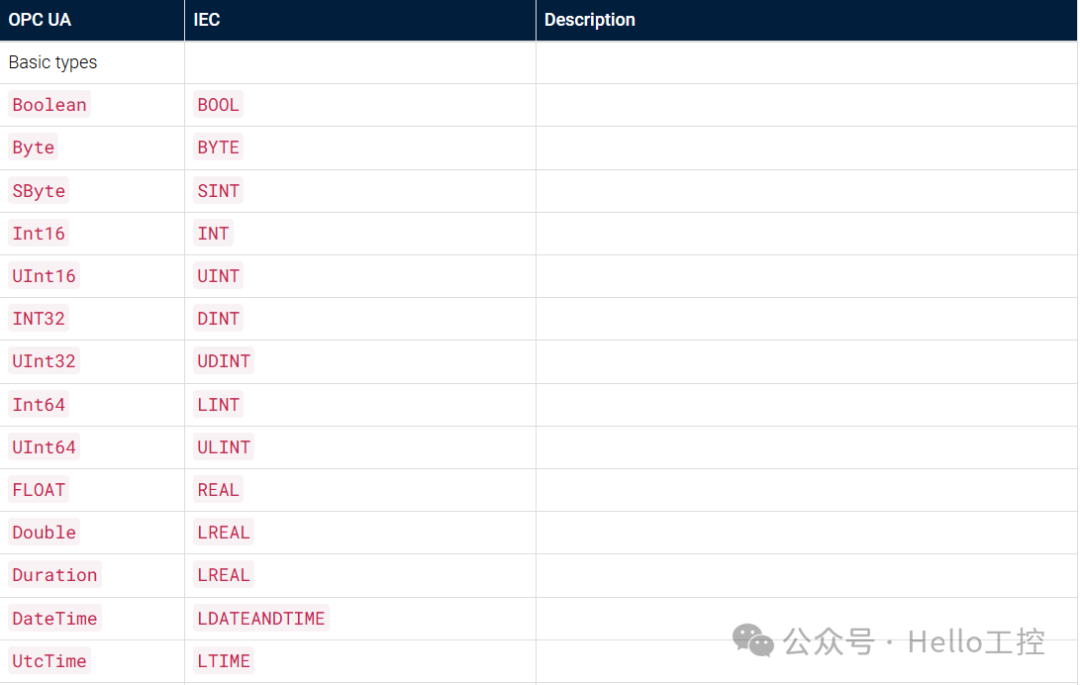
Task: Click the BOOL type tag
Action: [x=218, y=105]
